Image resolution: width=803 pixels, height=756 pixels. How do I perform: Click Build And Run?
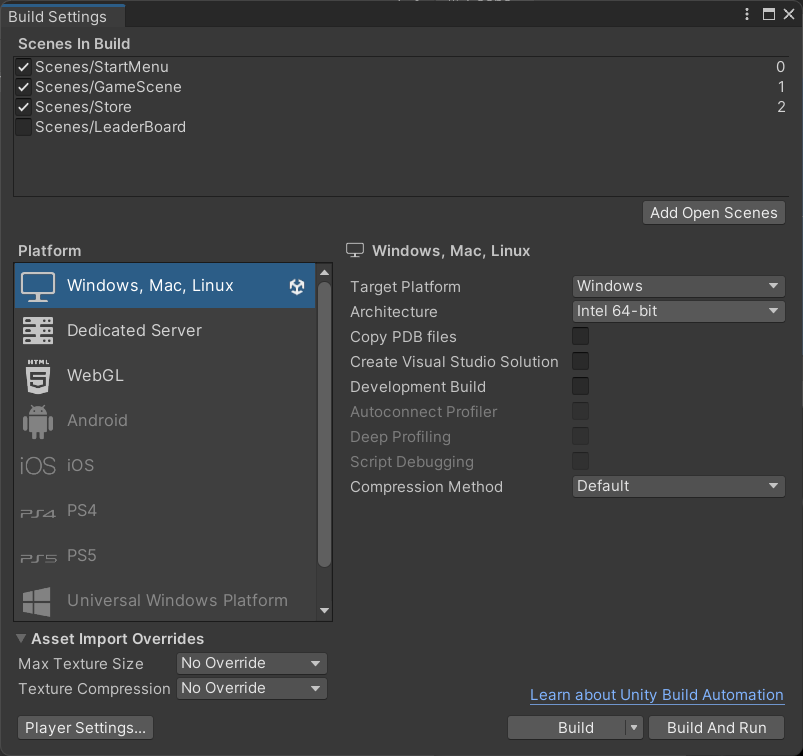716,727
